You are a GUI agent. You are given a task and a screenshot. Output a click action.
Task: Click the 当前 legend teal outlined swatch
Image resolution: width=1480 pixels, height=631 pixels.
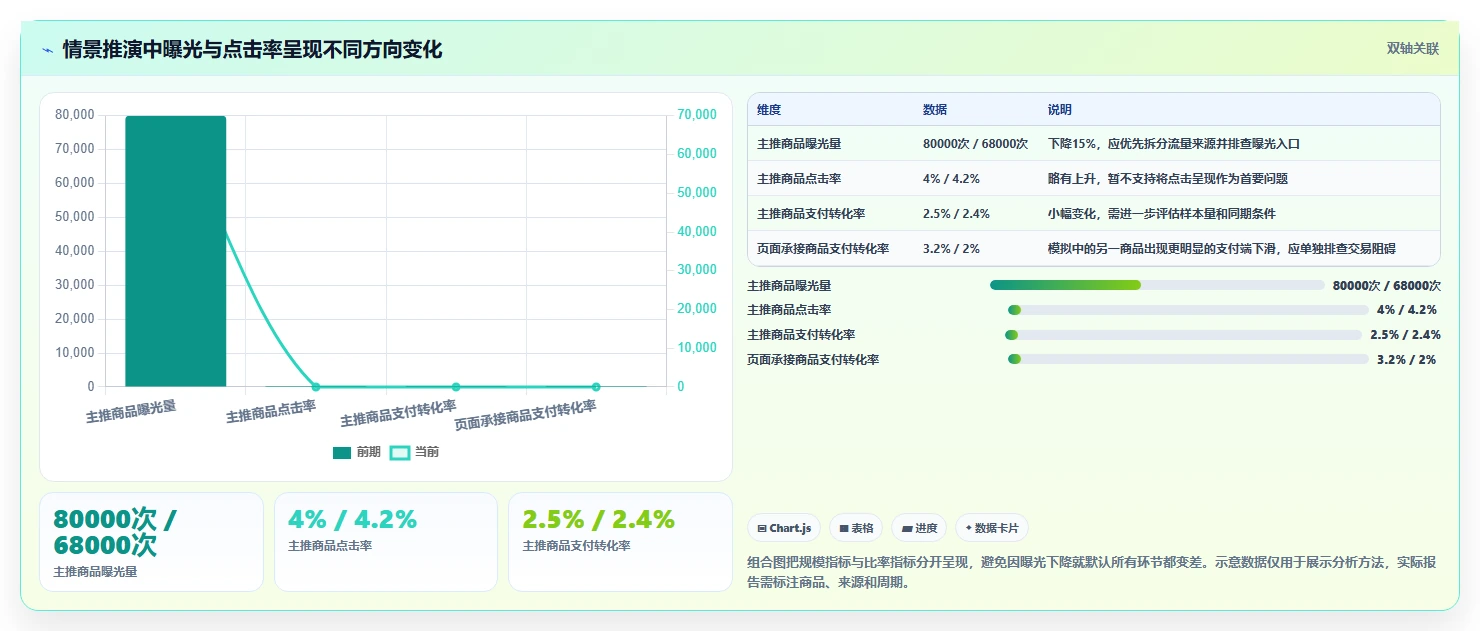[x=399, y=452]
